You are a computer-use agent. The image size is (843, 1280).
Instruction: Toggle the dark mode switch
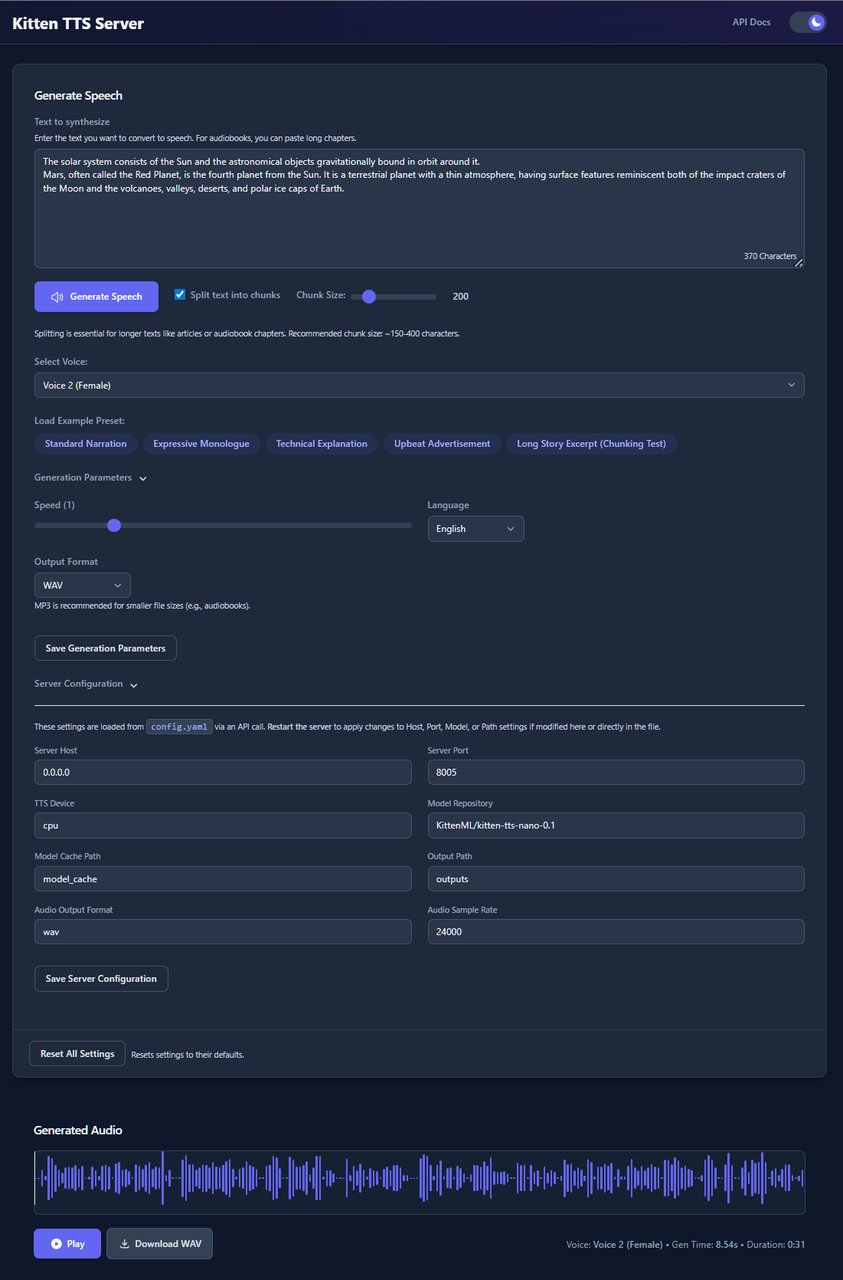coord(807,21)
